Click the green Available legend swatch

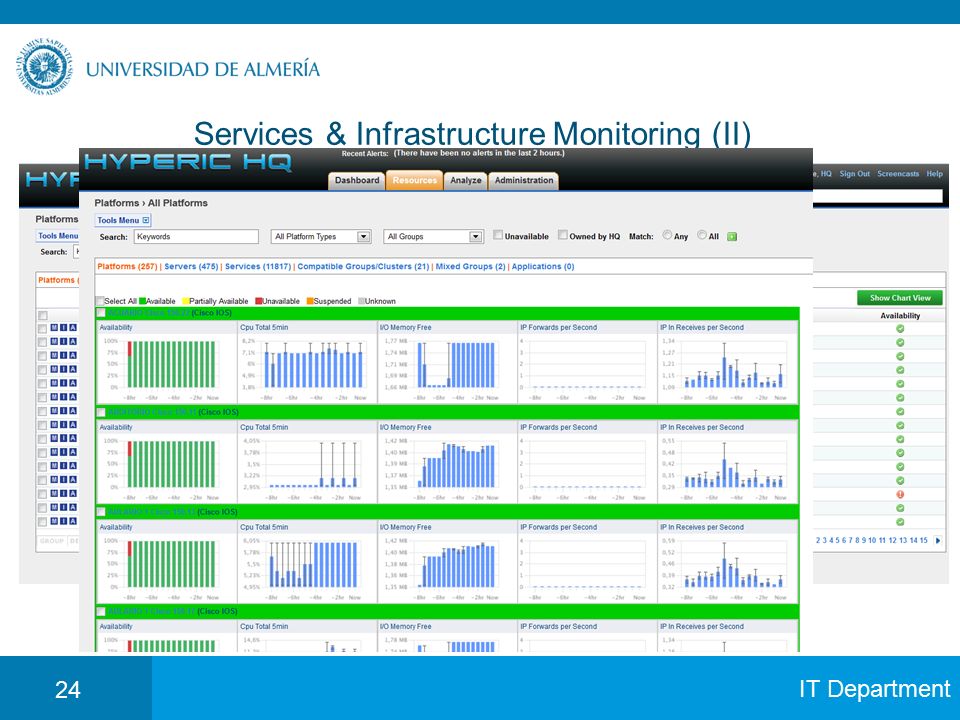pos(143,301)
